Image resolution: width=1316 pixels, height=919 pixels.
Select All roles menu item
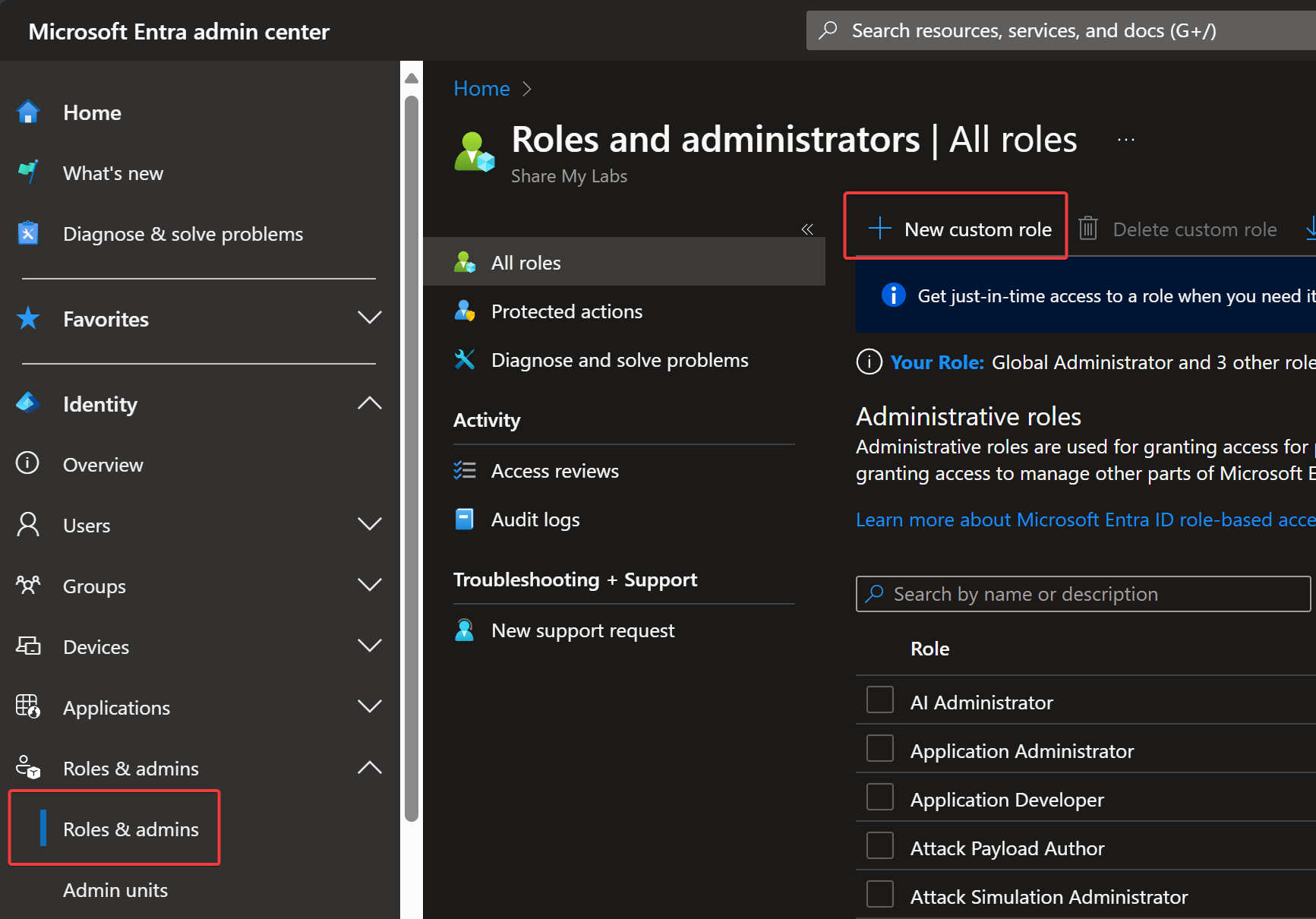click(x=525, y=263)
